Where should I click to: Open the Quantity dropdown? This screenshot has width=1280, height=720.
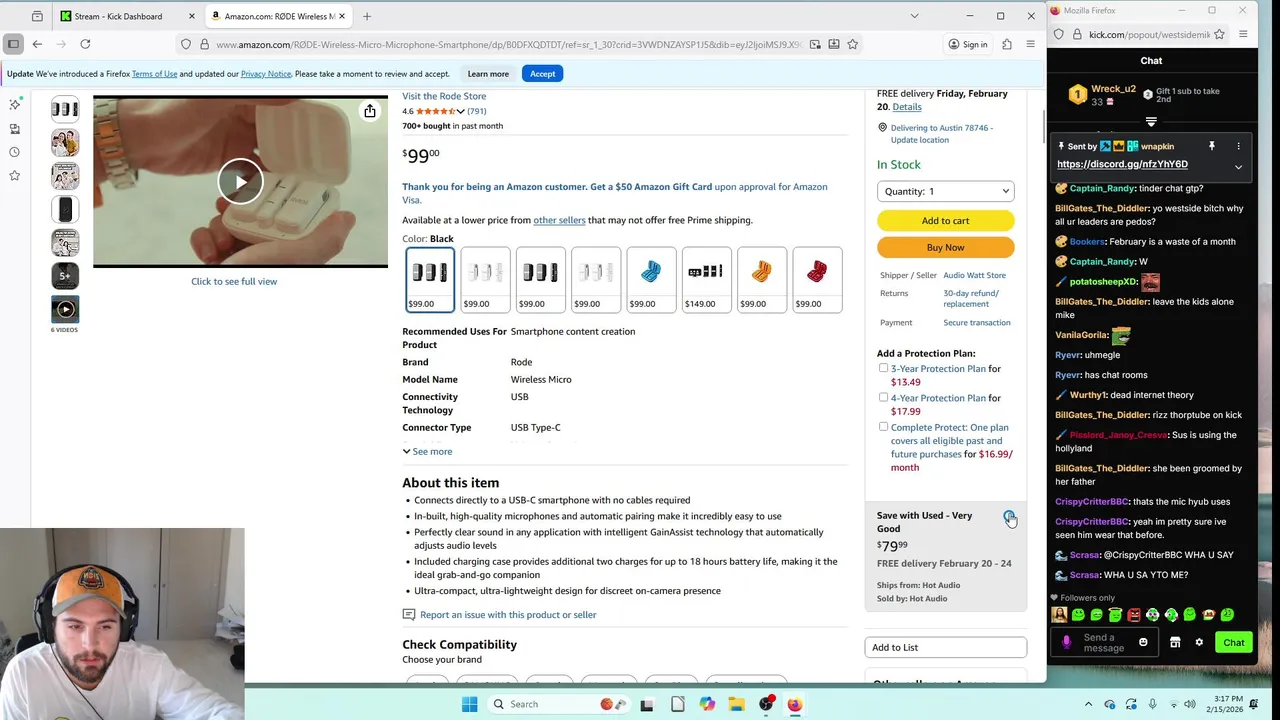[945, 191]
